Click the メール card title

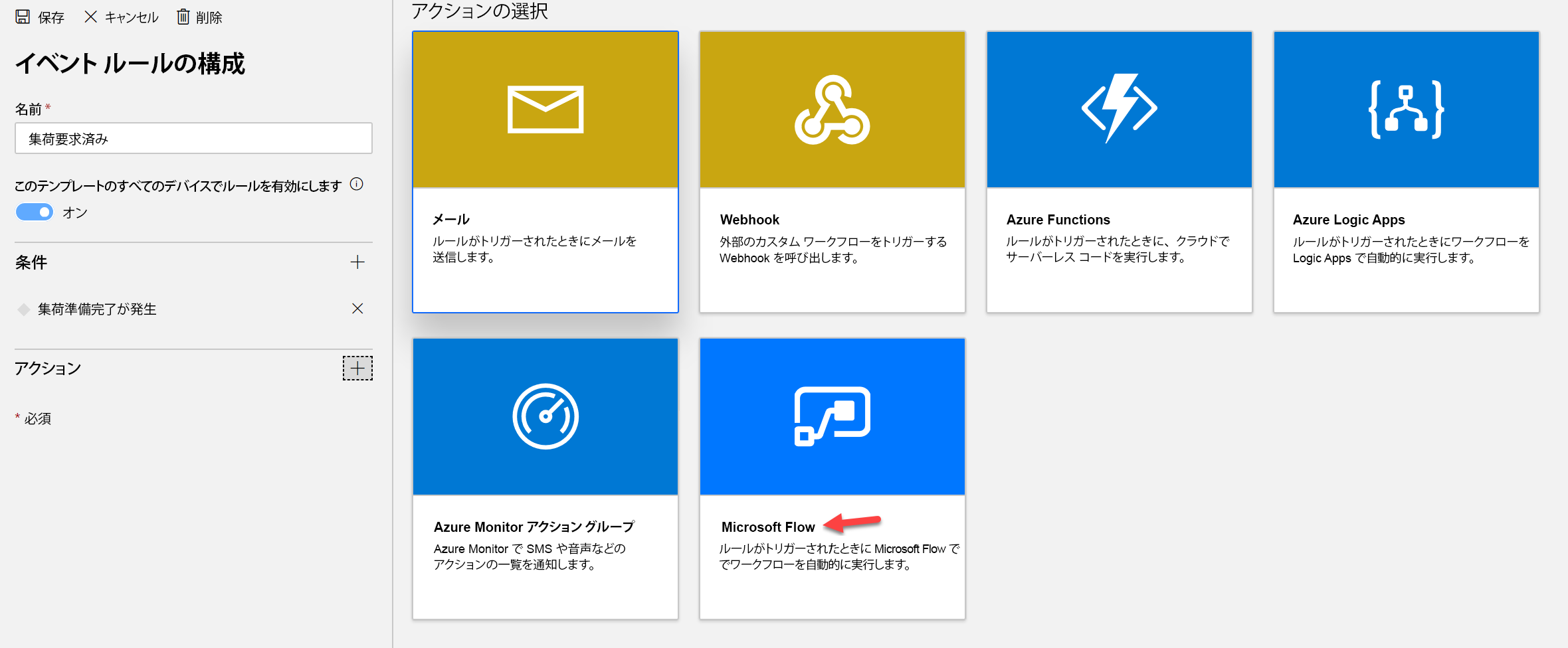point(451,220)
